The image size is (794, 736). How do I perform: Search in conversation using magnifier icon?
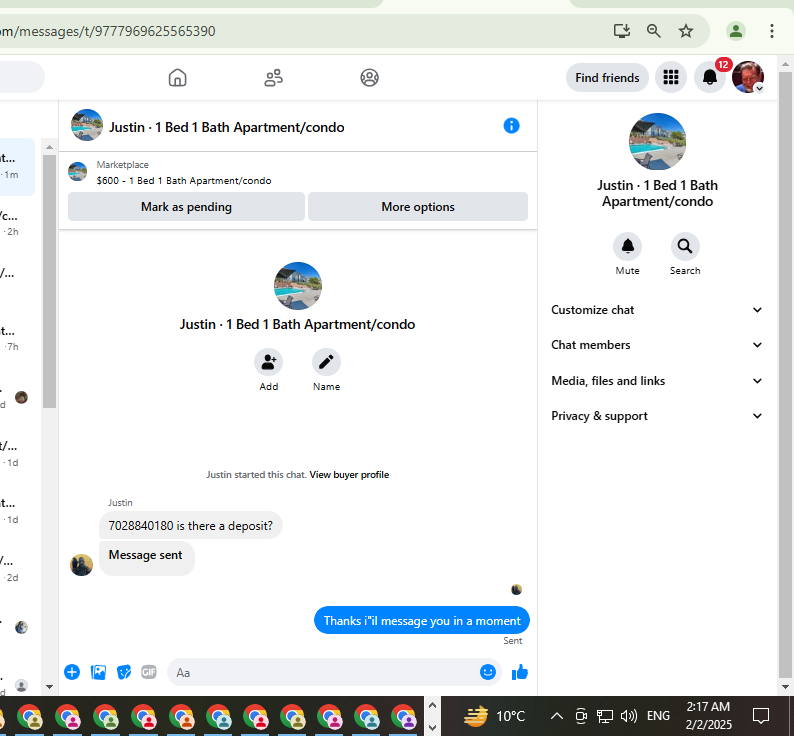click(x=685, y=246)
